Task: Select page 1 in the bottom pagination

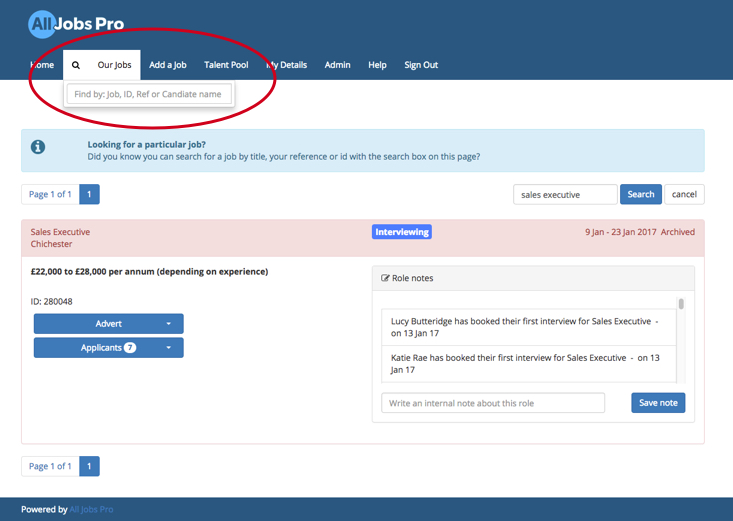Action: coord(89,466)
